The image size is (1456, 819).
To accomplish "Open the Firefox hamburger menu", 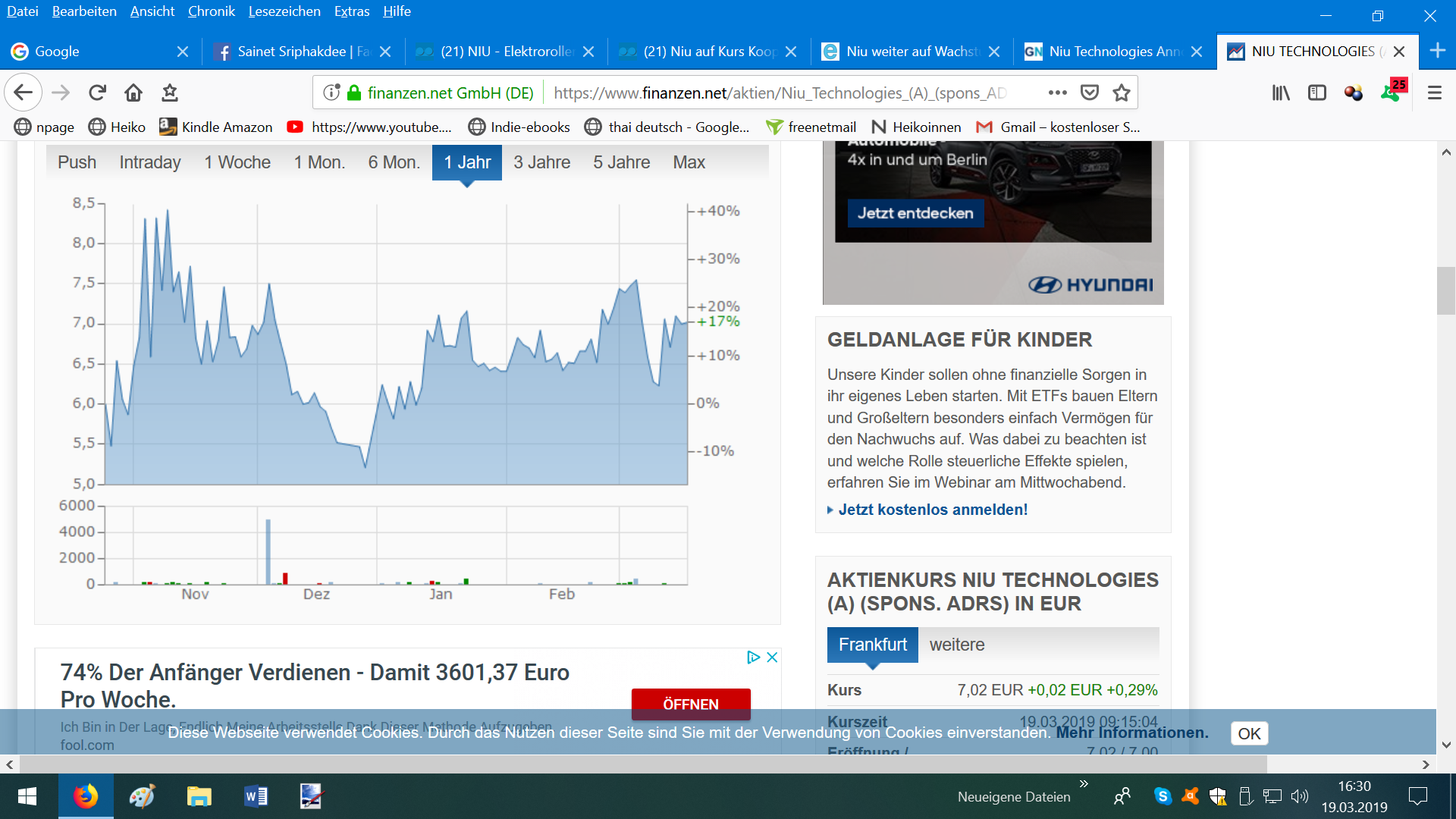I will [x=1434, y=93].
